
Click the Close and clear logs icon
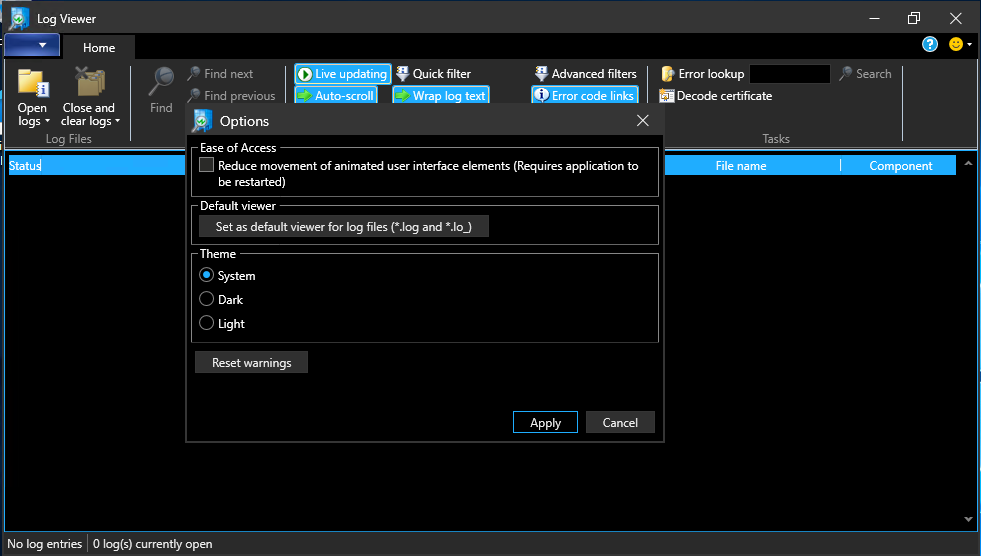coord(89,83)
